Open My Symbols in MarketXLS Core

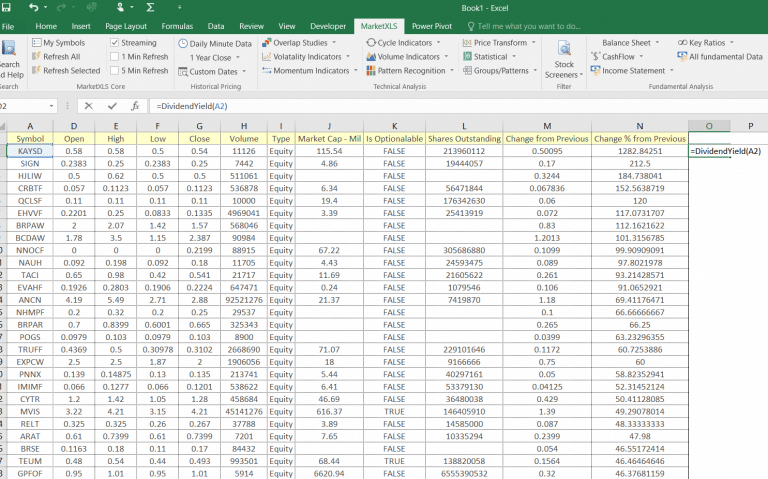[x=58, y=43]
